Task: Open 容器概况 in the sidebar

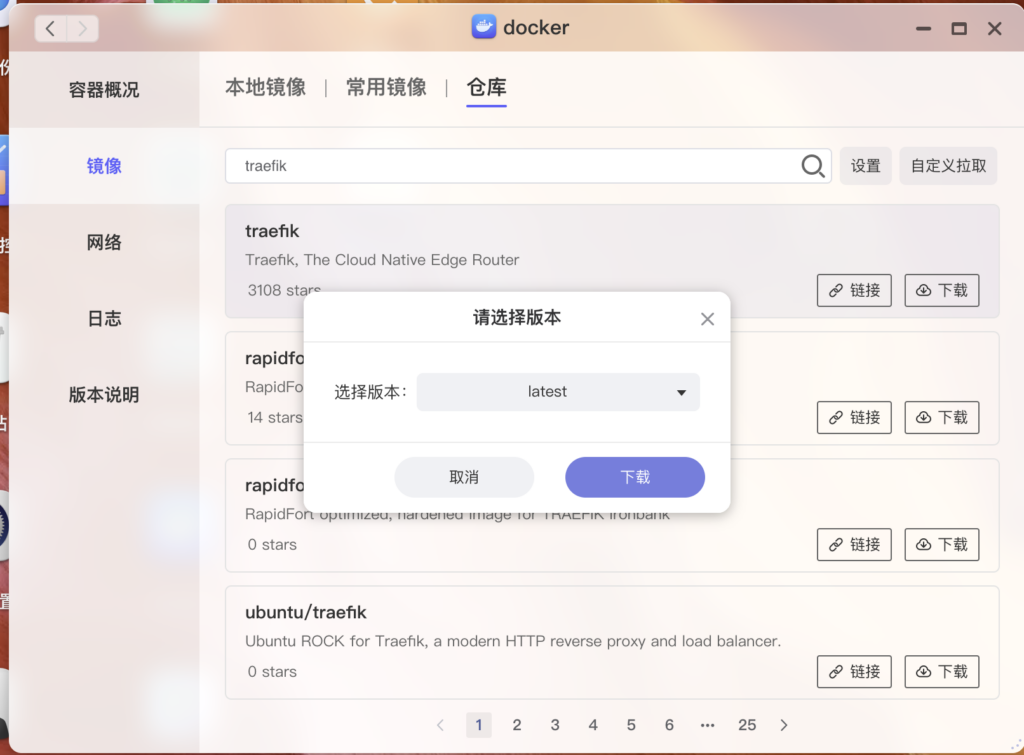Action: (104, 89)
